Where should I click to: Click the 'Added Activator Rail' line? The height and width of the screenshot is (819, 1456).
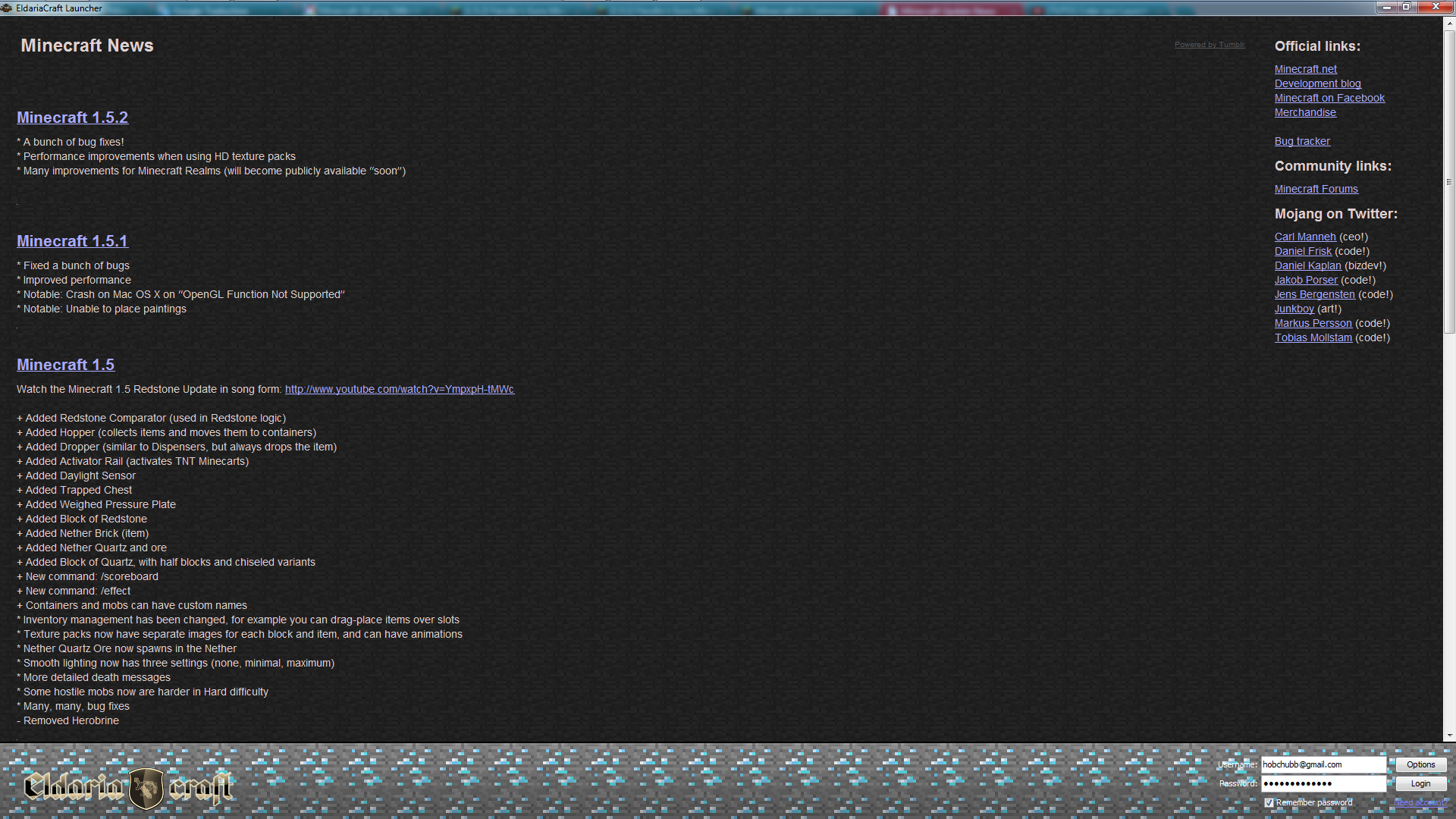pos(133,461)
